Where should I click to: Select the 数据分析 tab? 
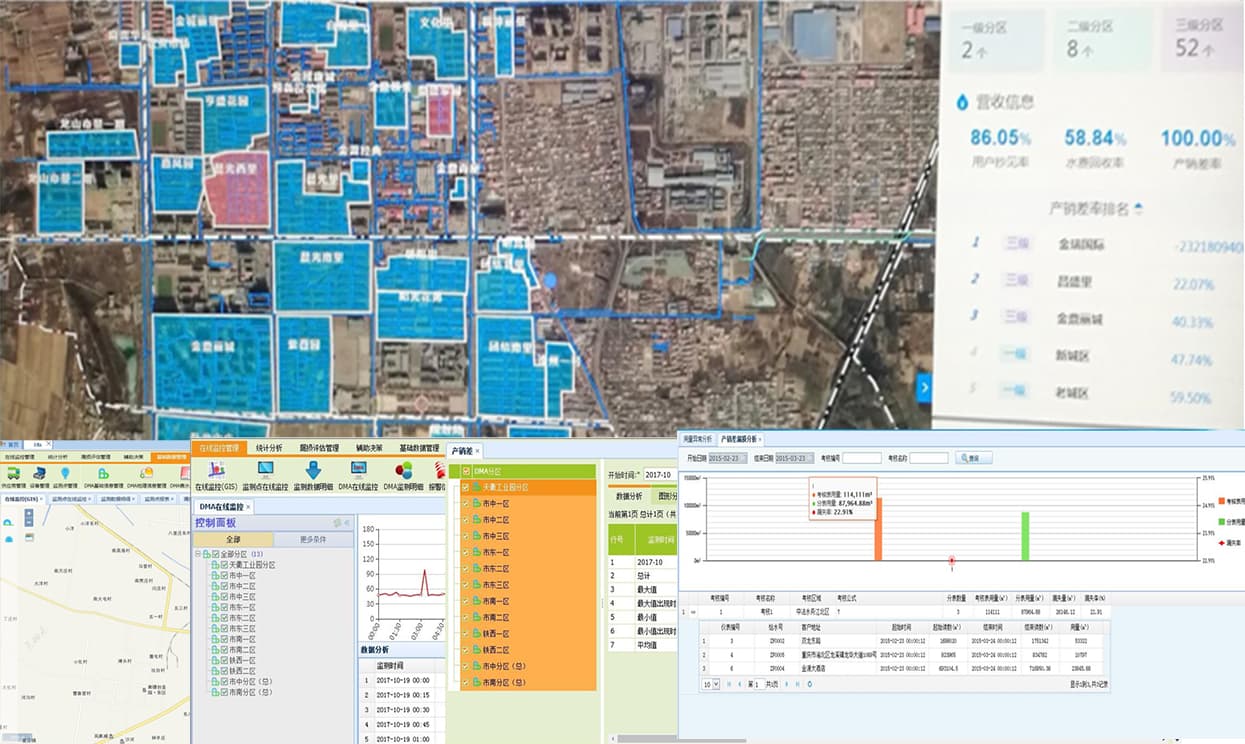(629, 496)
